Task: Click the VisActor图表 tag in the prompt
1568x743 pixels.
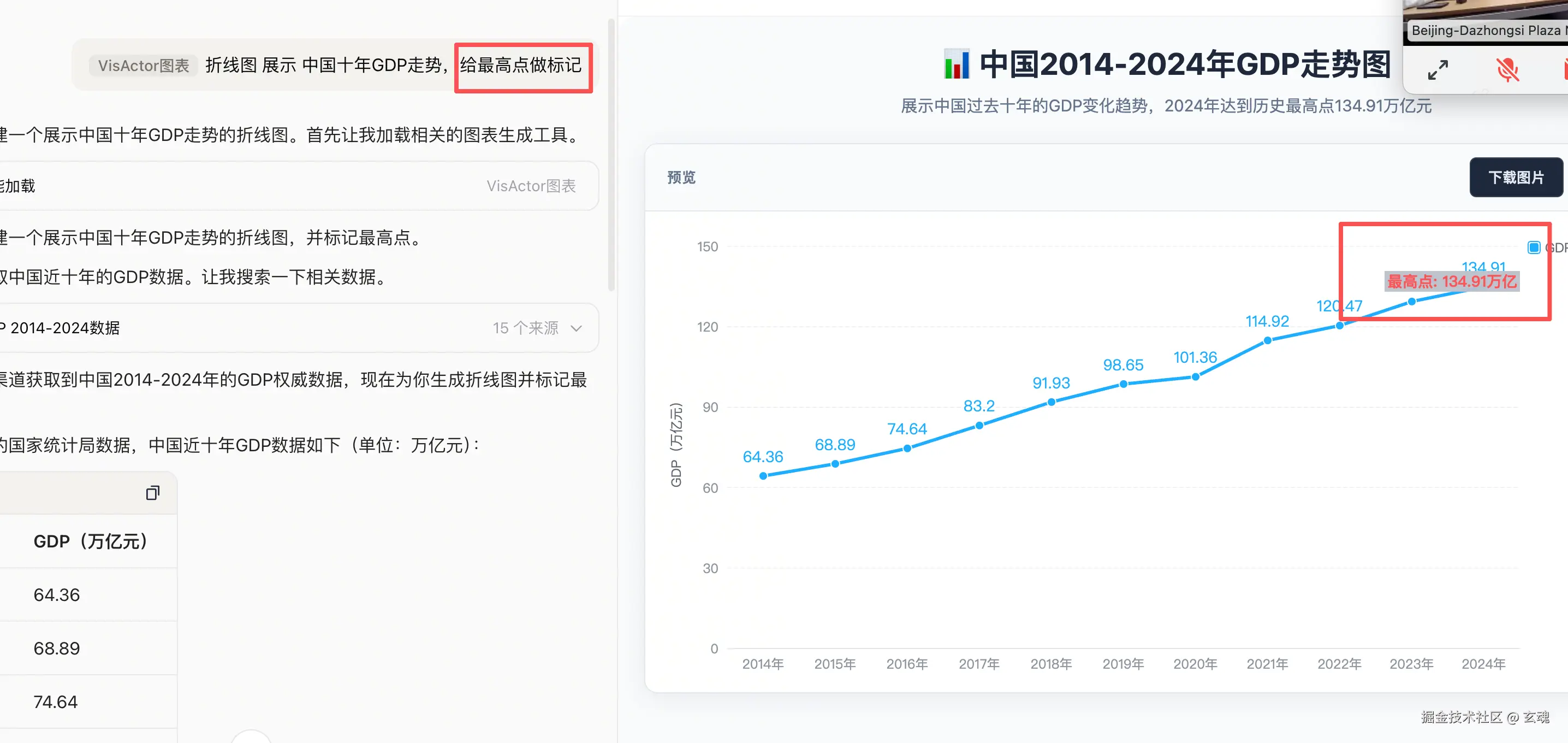Action: tap(144, 66)
